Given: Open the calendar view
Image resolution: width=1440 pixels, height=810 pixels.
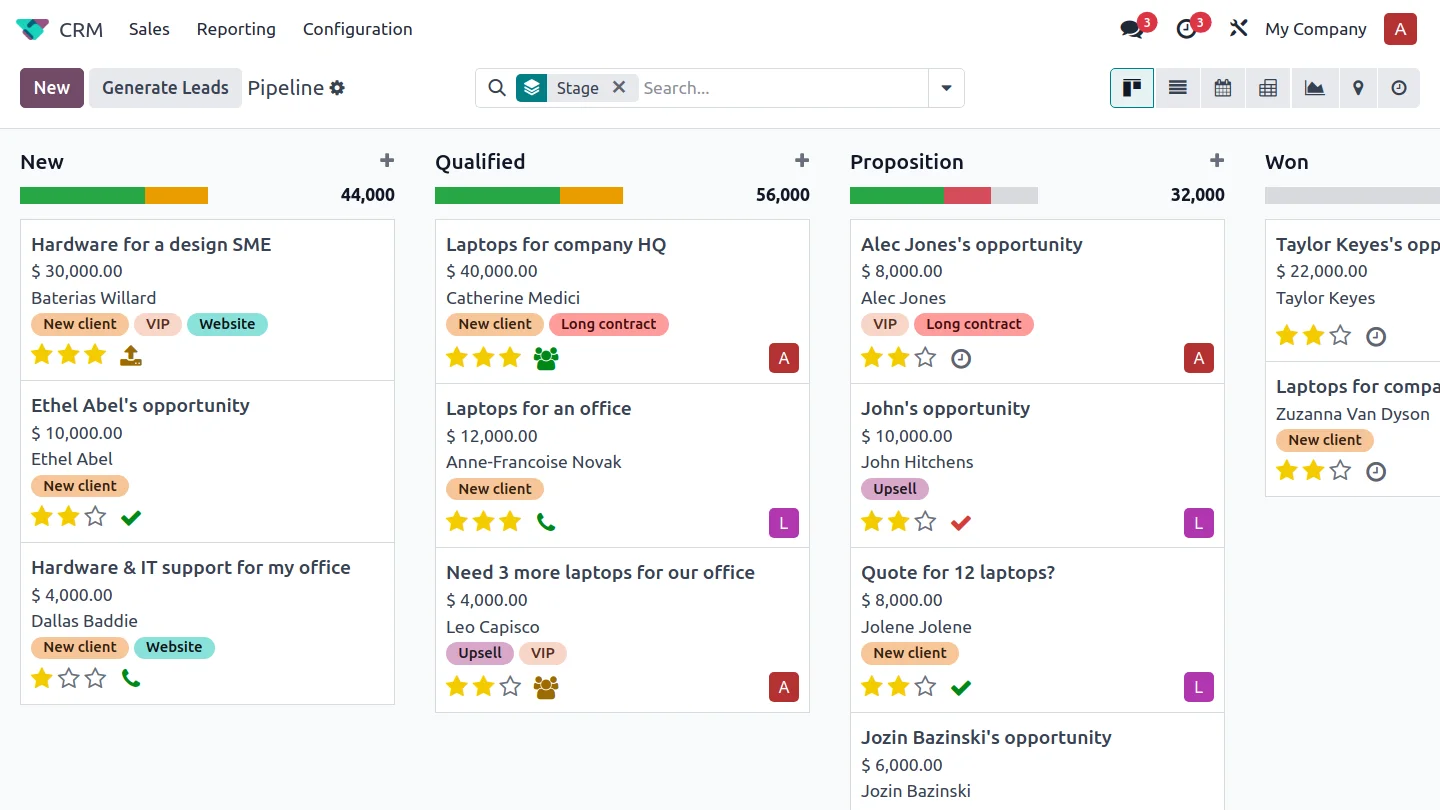Looking at the screenshot, I should (1222, 88).
